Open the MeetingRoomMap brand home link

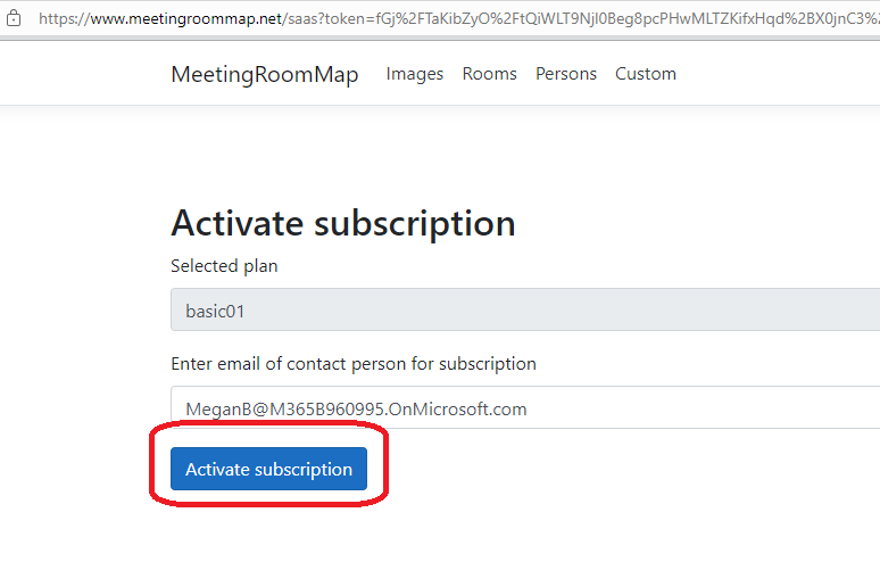pos(265,74)
